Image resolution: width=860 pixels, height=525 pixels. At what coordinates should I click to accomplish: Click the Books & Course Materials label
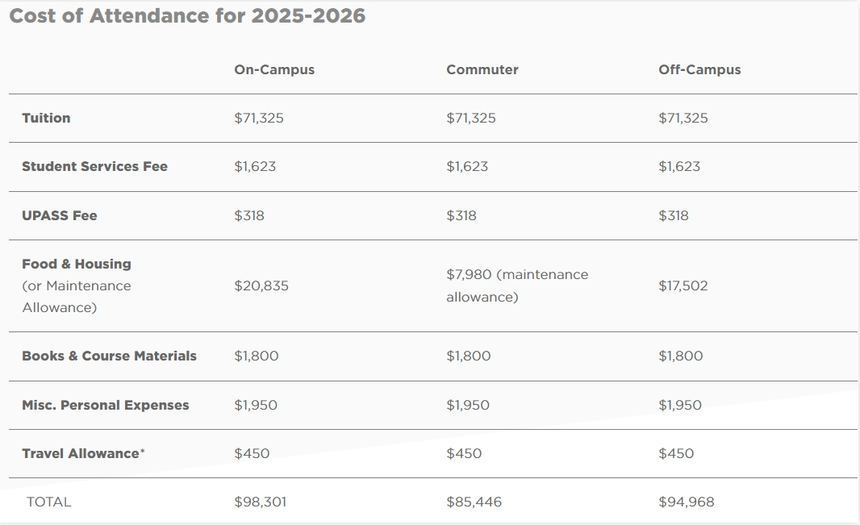[x=109, y=356]
